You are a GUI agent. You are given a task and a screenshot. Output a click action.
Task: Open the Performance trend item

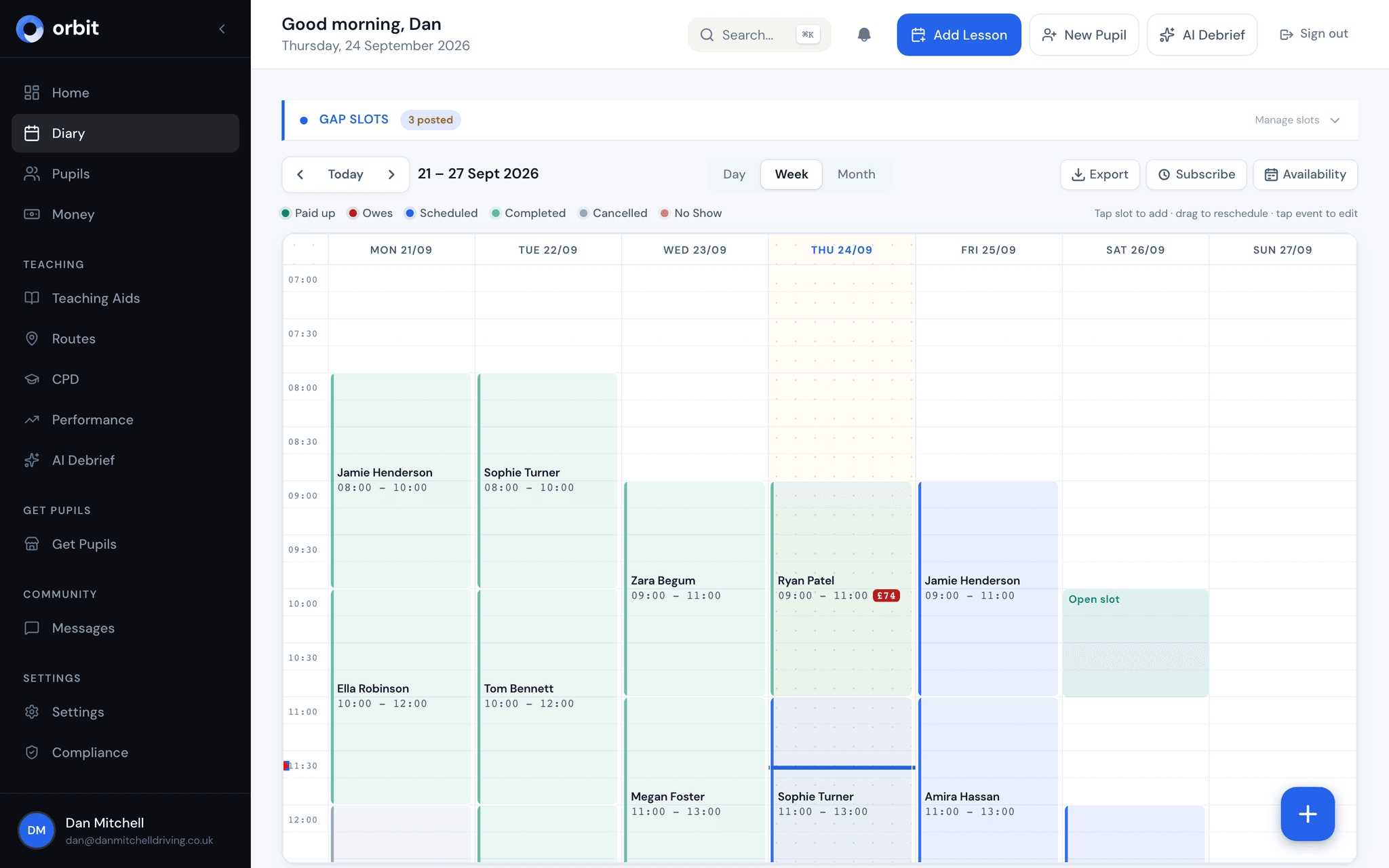click(125, 420)
